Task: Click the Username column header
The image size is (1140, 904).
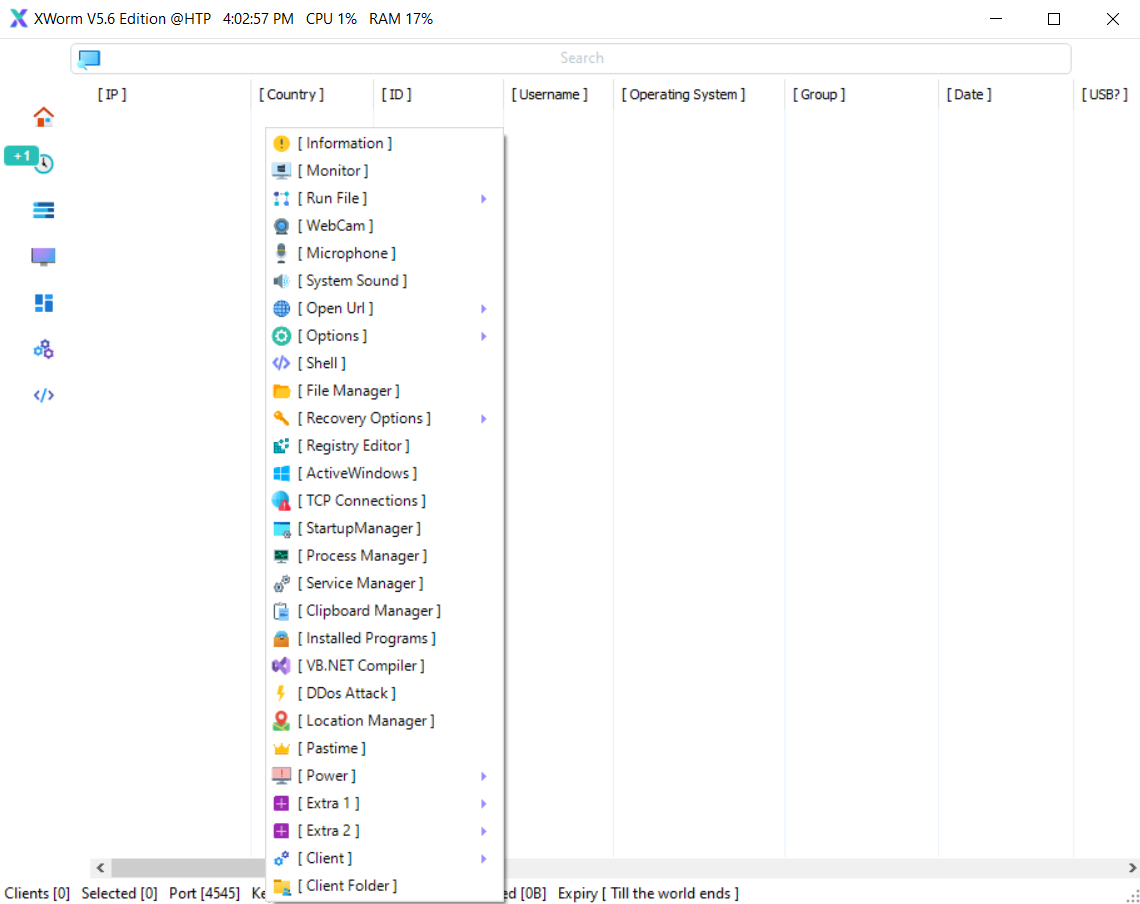Action: coord(549,95)
